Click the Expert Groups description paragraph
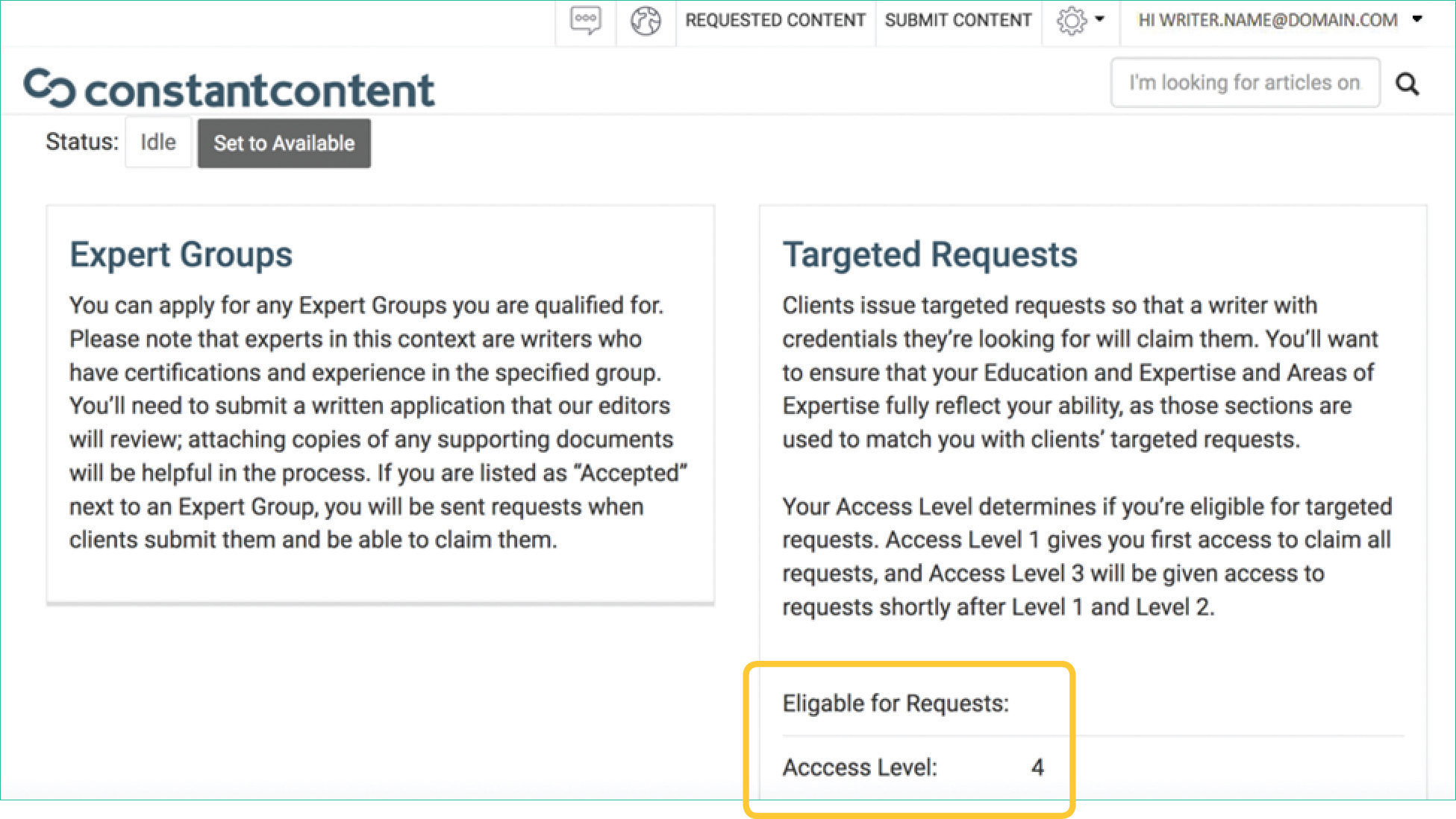 pyautogui.click(x=377, y=422)
